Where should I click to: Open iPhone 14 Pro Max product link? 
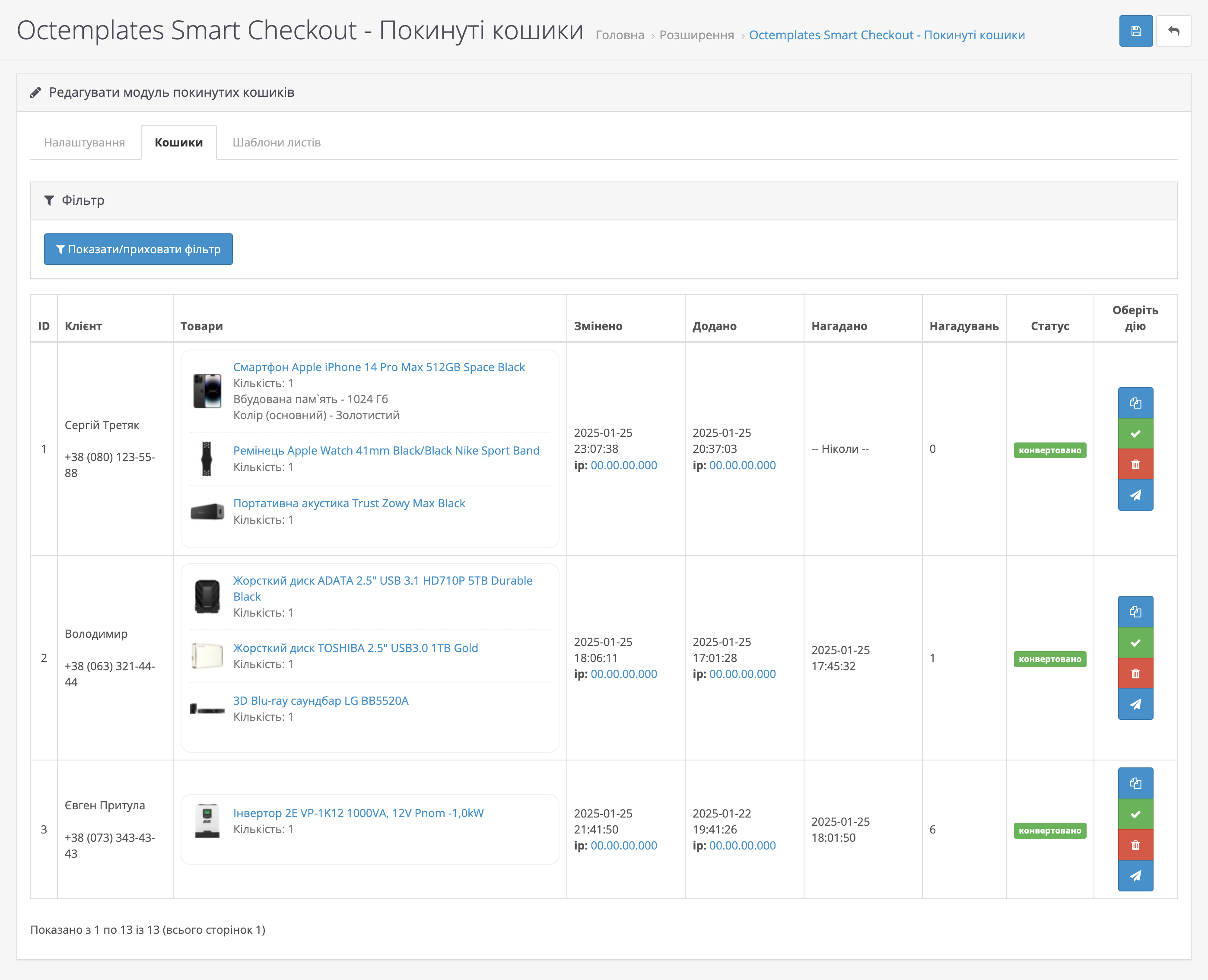tap(379, 367)
